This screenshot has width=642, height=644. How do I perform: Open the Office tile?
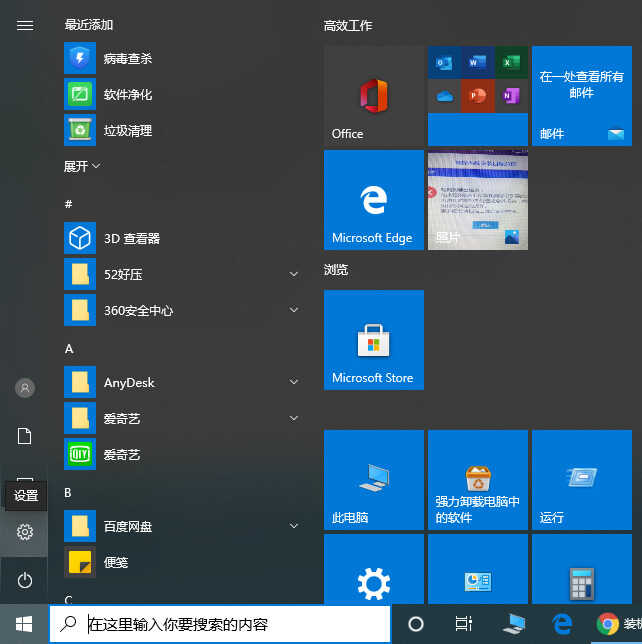373,96
